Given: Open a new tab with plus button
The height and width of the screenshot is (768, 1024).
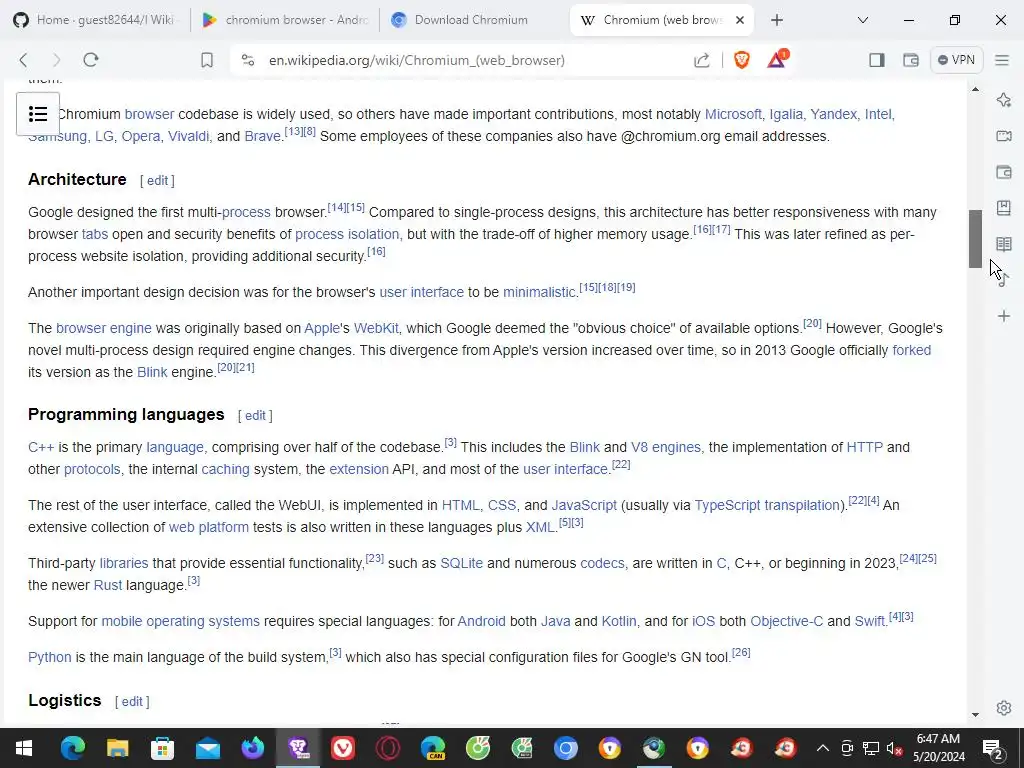Looking at the screenshot, I should tap(776, 20).
